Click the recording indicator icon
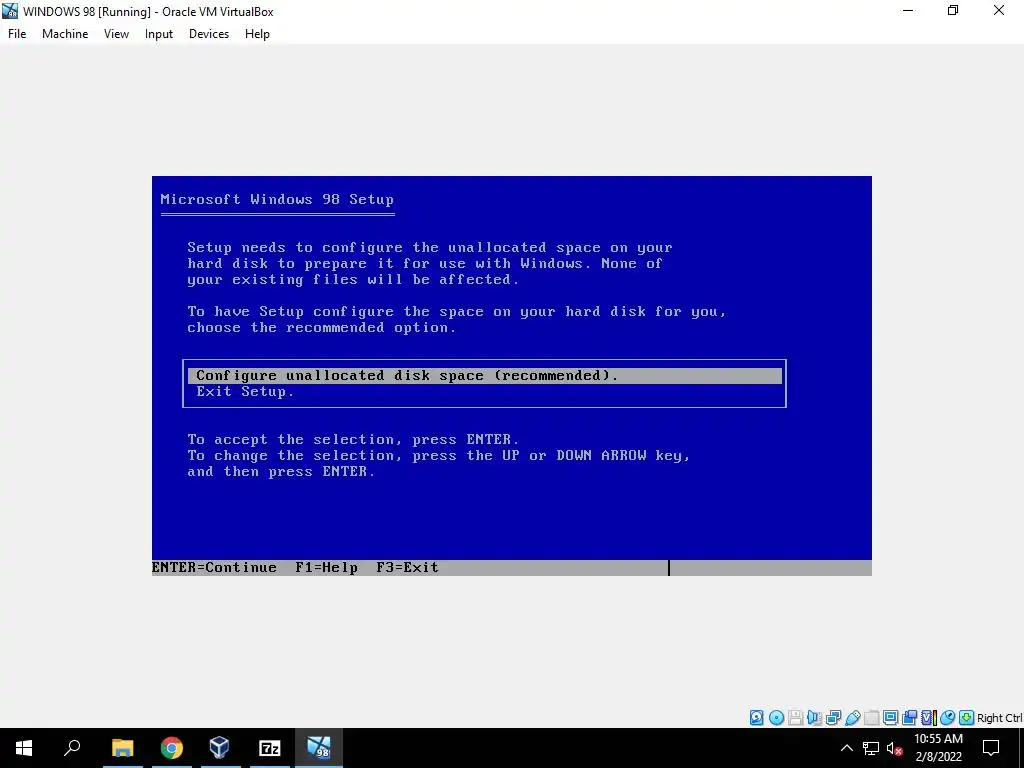Image resolution: width=1024 pixels, height=768 pixels. pos(909,718)
